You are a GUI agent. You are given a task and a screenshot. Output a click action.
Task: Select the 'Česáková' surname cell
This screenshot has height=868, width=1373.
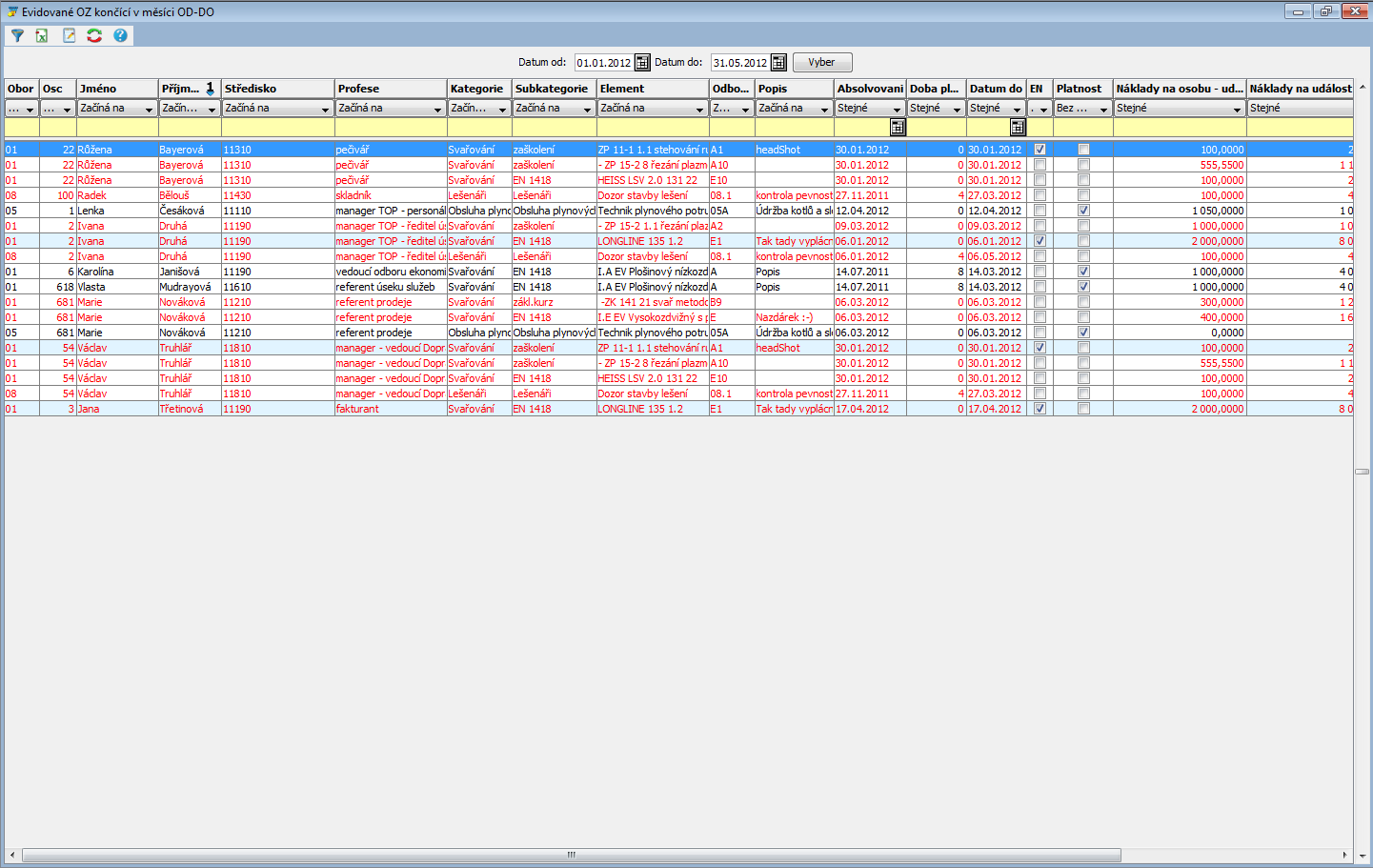tap(190, 211)
